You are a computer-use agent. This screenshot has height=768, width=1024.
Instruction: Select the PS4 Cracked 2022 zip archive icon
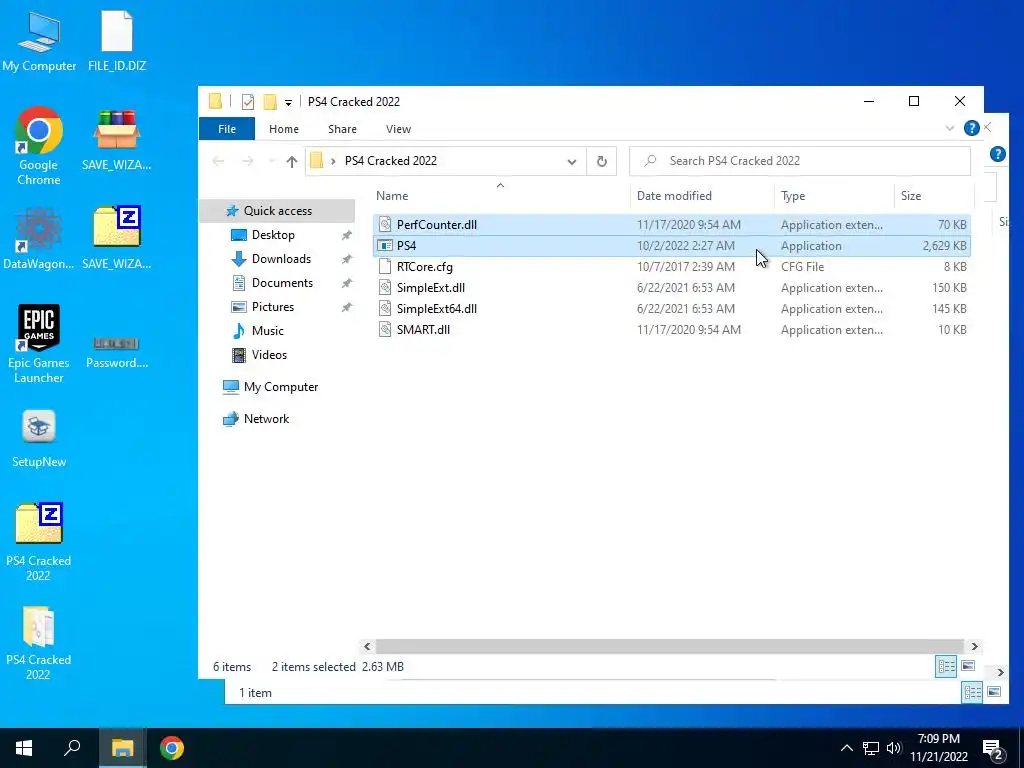click(x=39, y=541)
